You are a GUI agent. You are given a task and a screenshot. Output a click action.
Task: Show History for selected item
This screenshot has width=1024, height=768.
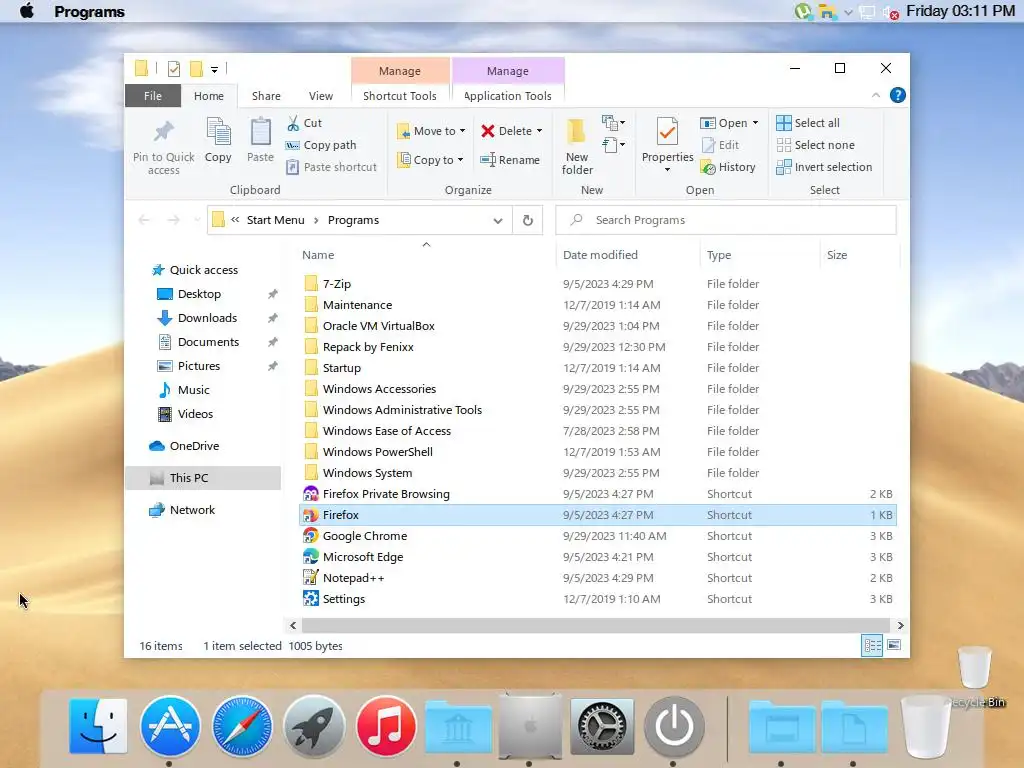coord(728,167)
